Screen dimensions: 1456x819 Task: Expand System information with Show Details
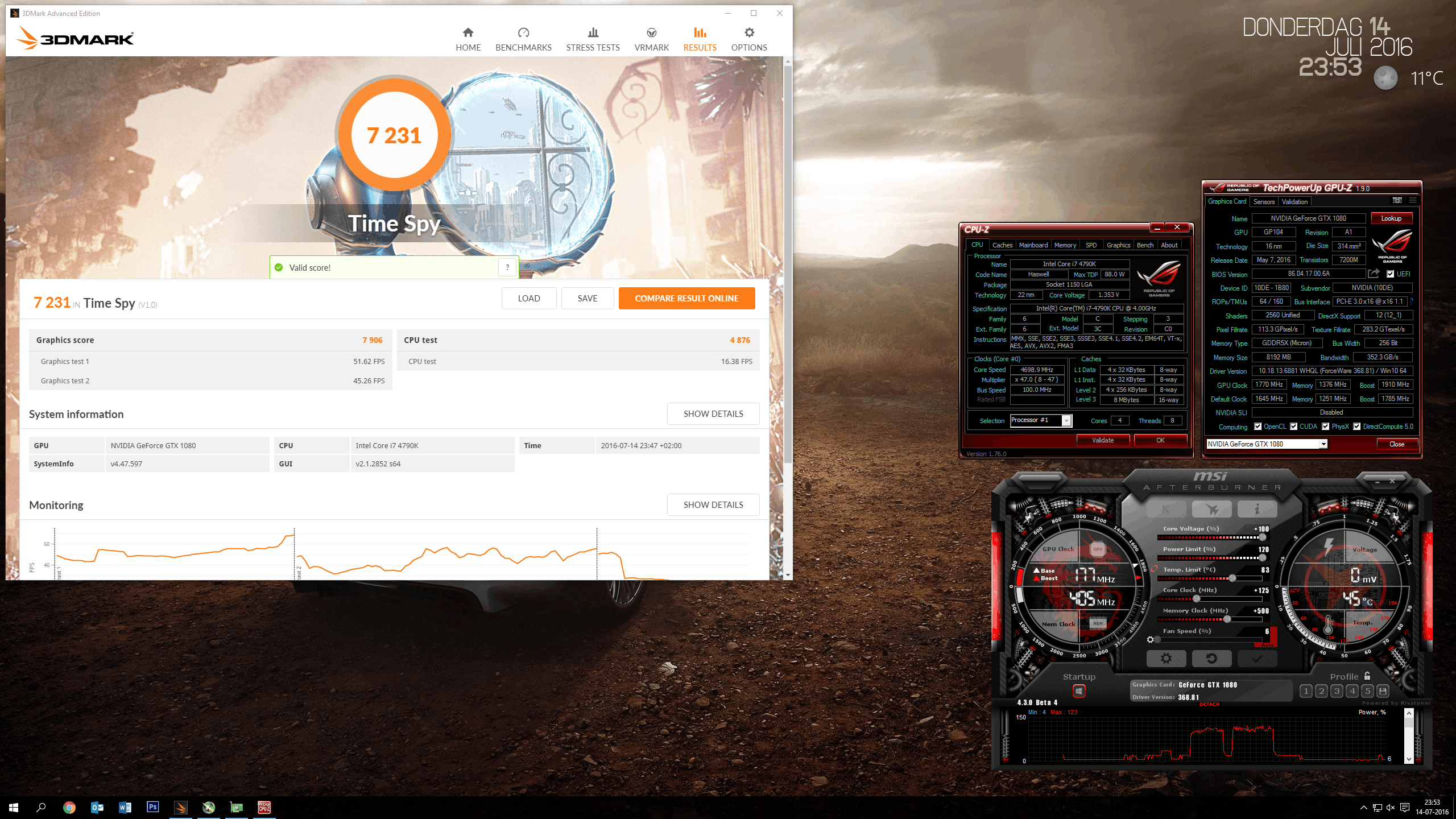click(x=713, y=414)
